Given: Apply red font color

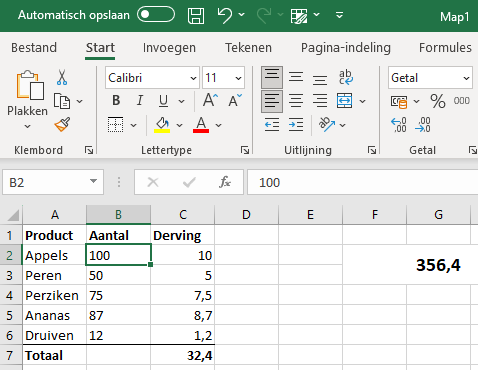Looking at the screenshot, I should [x=201, y=125].
